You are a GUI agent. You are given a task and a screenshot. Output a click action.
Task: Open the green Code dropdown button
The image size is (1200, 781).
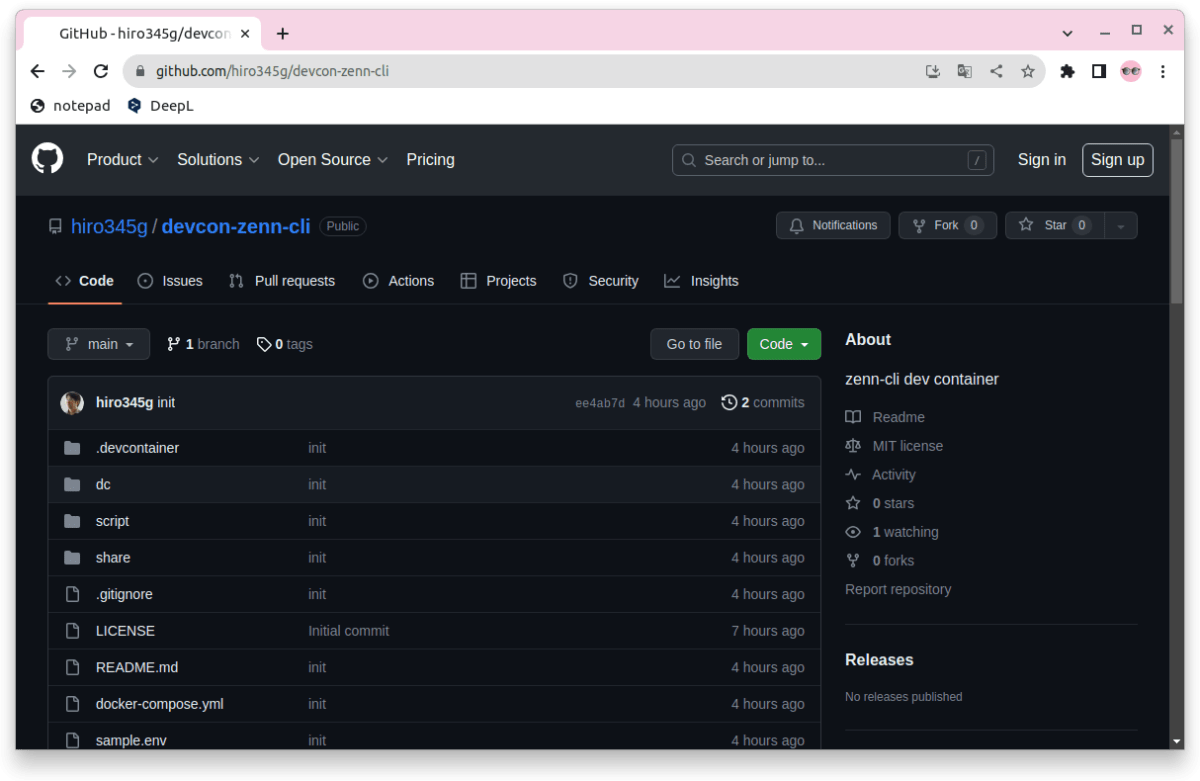click(784, 344)
